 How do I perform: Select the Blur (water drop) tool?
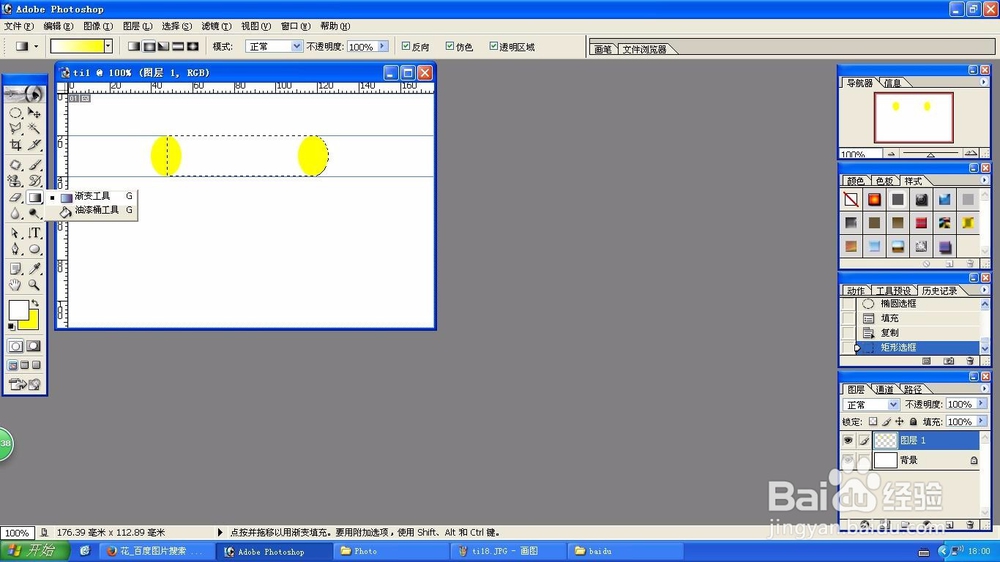pos(15,214)
